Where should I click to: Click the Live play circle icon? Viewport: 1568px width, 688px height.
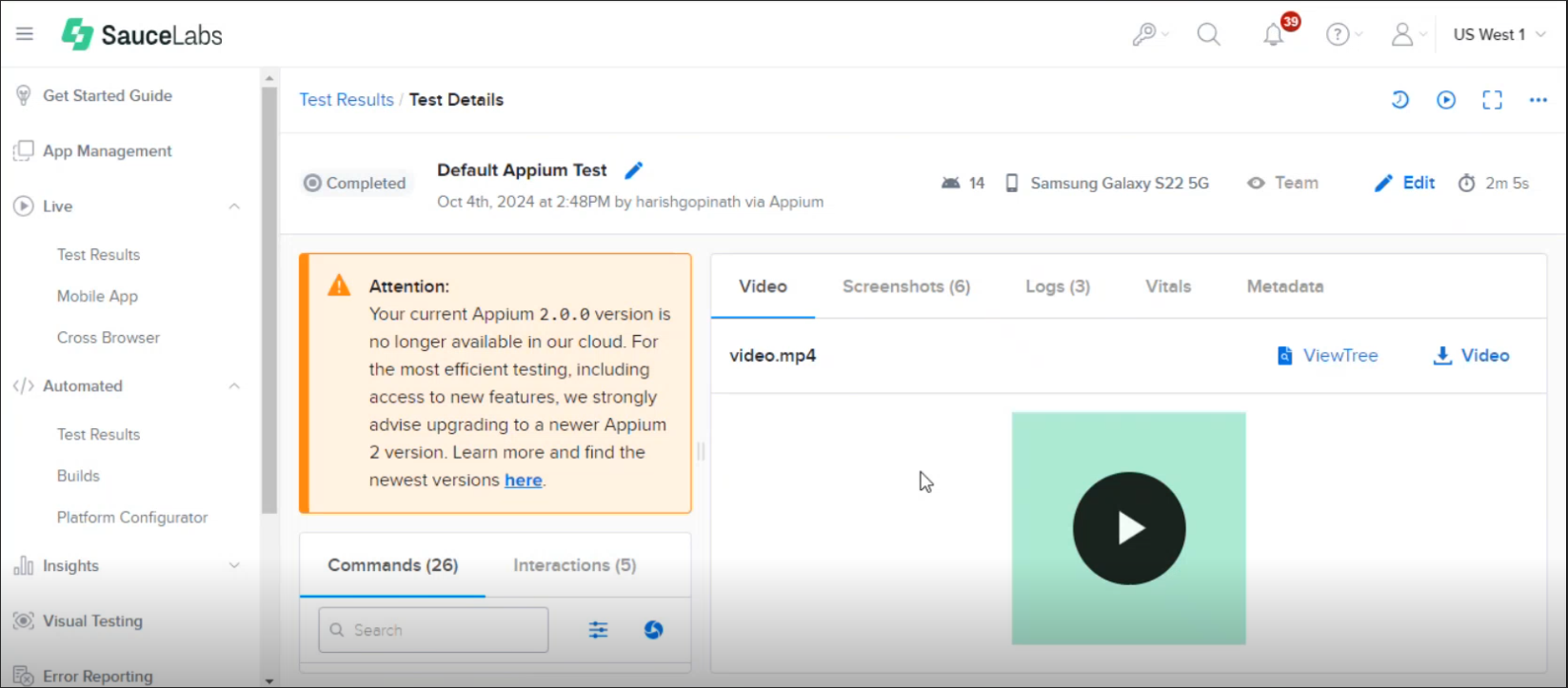tap(23, 206)
